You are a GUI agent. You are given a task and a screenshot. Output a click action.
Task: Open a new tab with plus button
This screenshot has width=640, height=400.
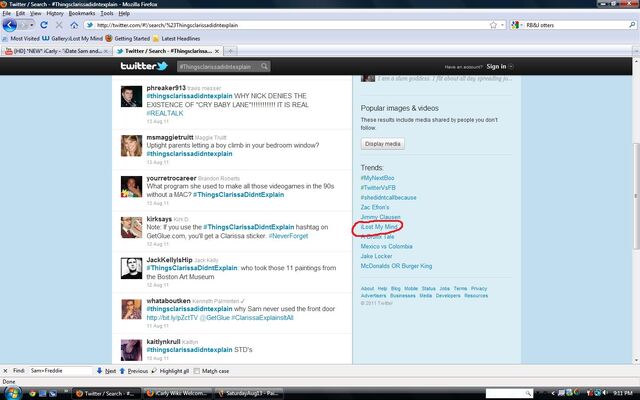(230, 51)
